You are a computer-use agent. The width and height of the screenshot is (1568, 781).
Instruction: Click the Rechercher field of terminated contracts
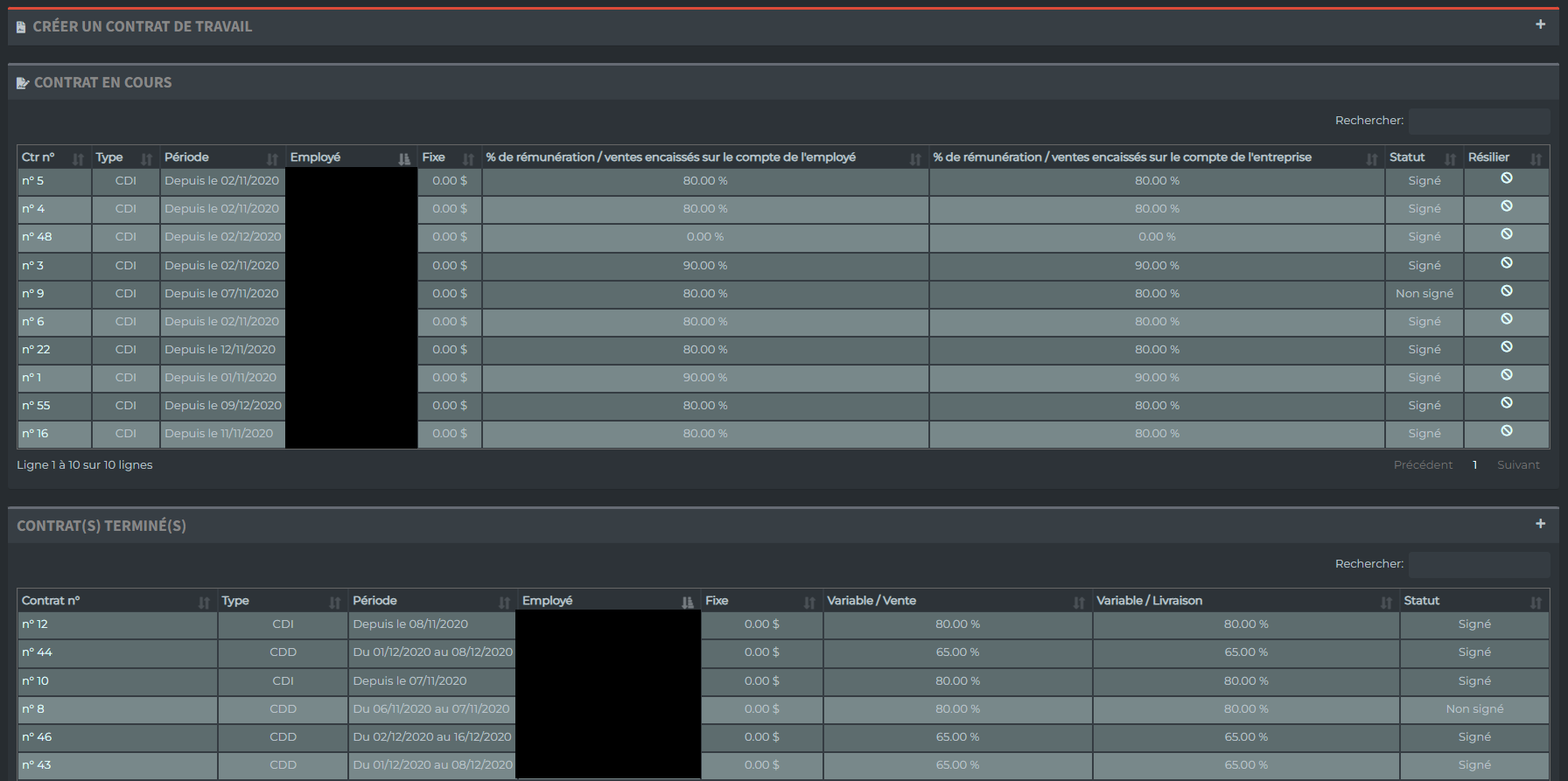[1479, 564]
